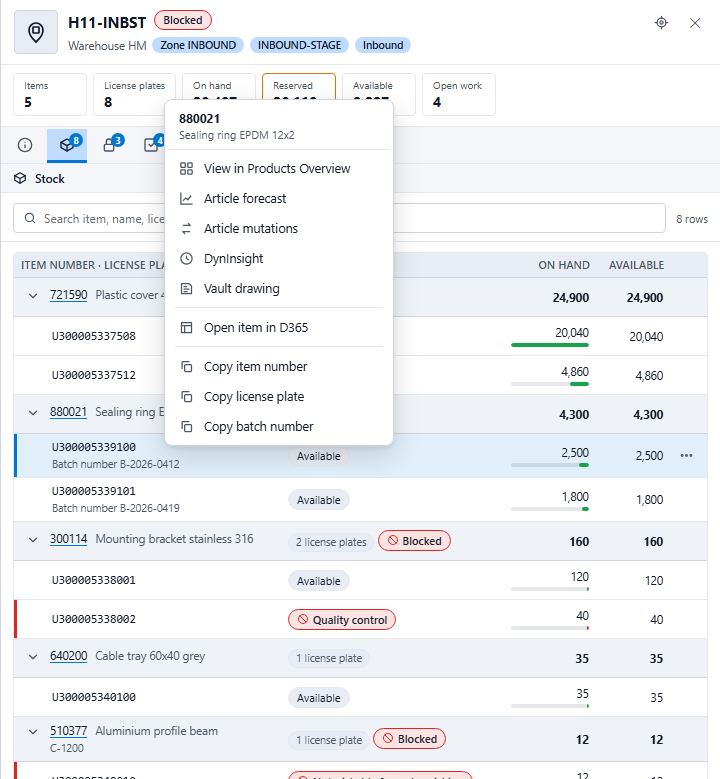Image resolution: width=720 pixels, height=779 pixels.
Task: Click the Stock section cube icon
Action: coord(20,178)
